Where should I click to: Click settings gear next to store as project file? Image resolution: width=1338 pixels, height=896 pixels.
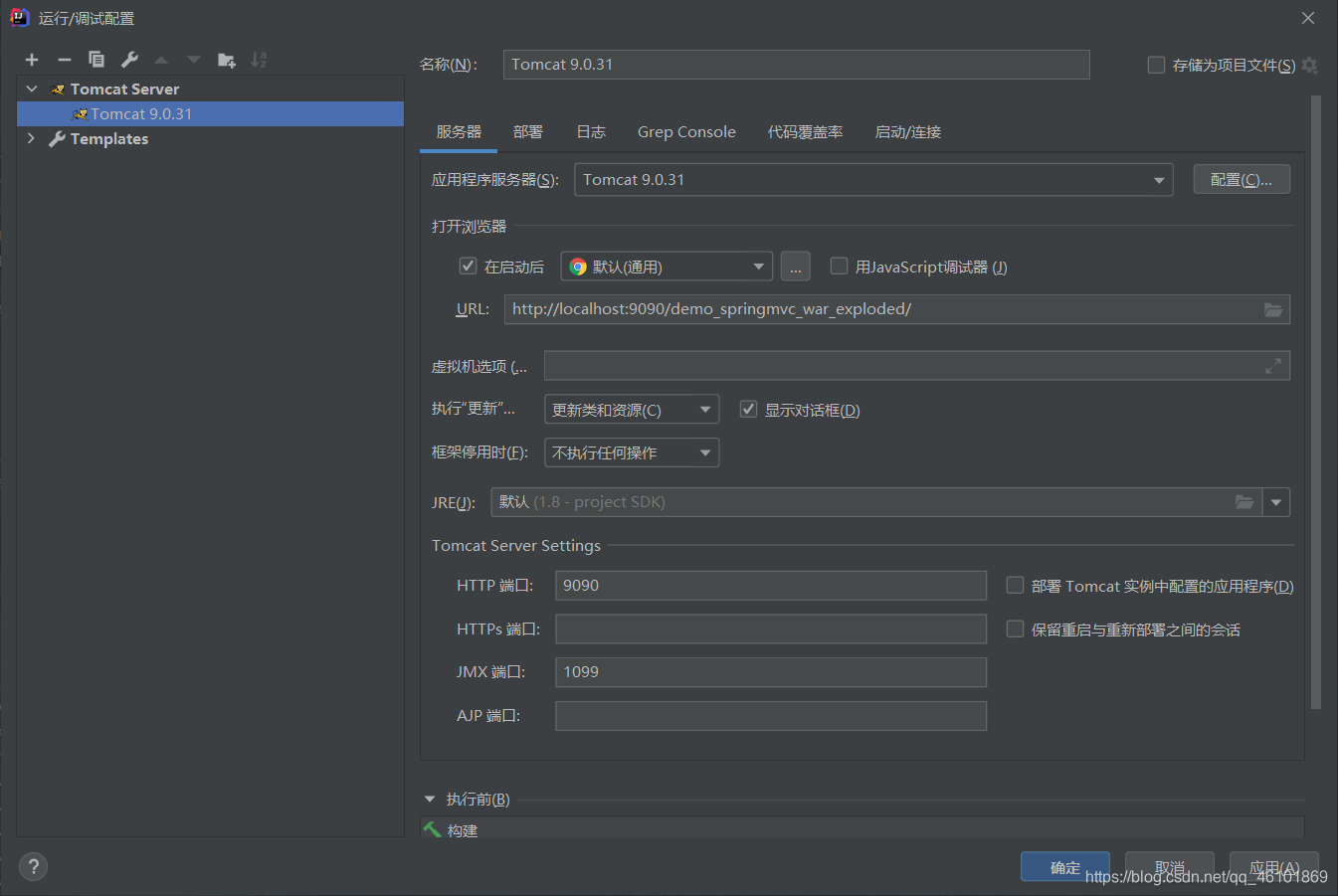tap(1309, 65)
